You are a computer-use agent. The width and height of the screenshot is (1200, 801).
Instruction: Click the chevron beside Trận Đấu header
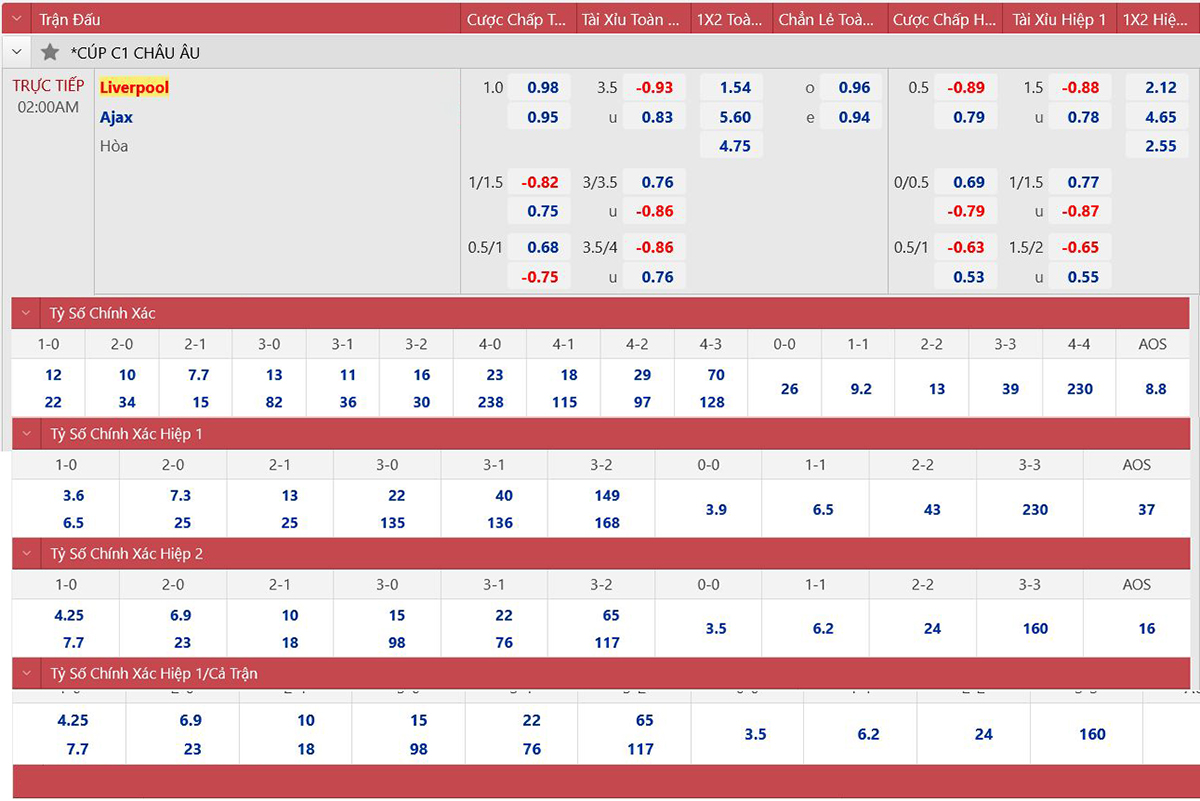17,19
